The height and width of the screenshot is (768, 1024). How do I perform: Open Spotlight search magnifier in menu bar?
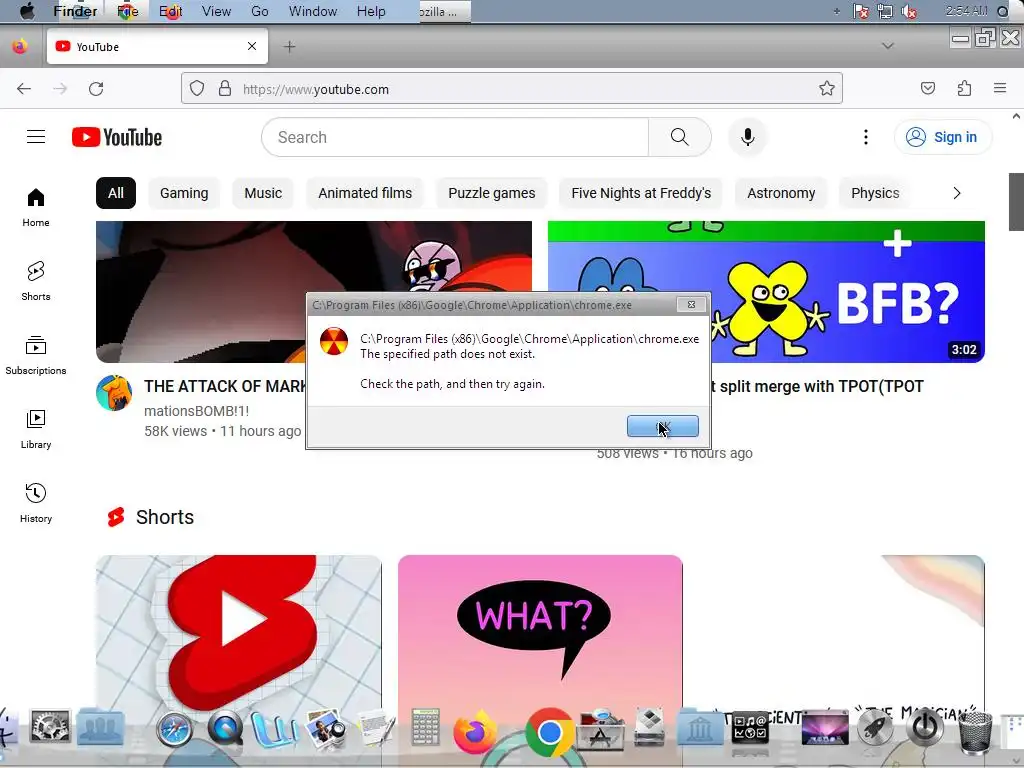(x=1003, y=11)
